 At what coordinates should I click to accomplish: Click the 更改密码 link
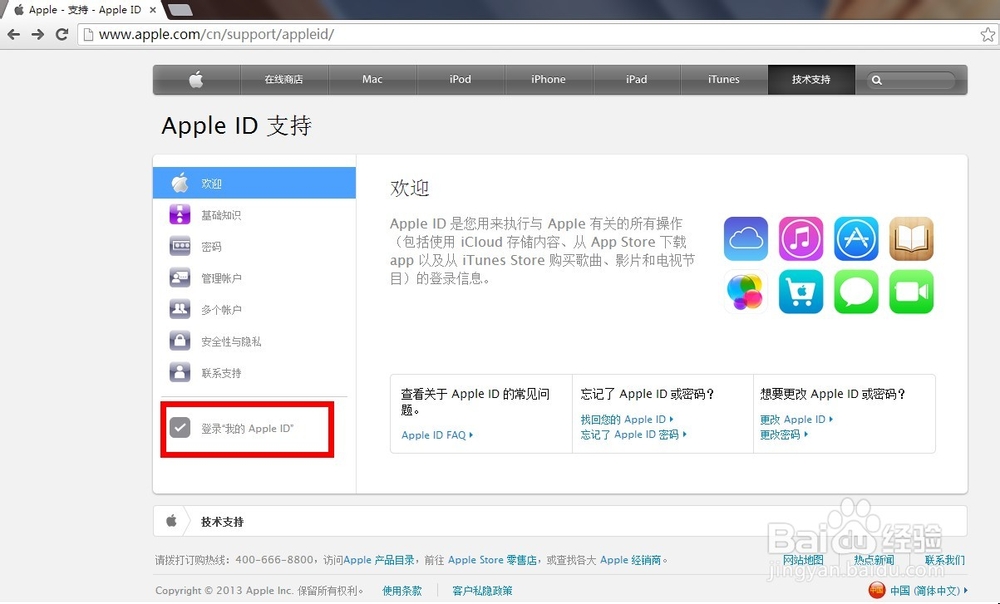[784, 434]
